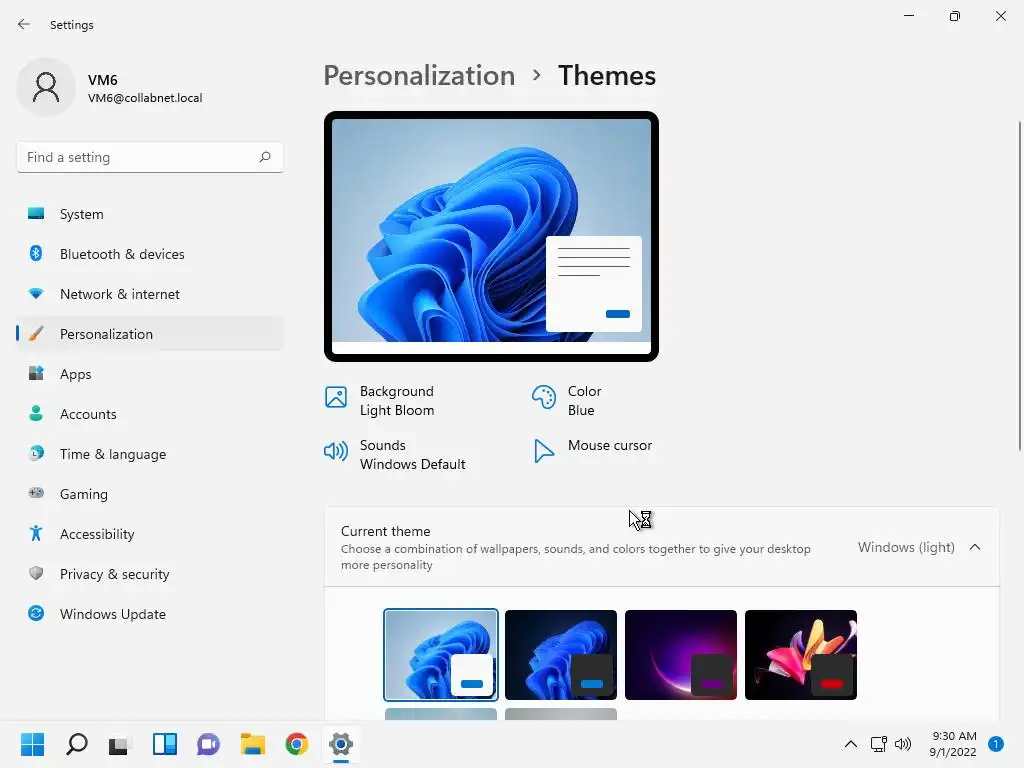Select the colorful flower theme with red accent
Viewport: 1024px width, 768px height.
coord(801,654)
